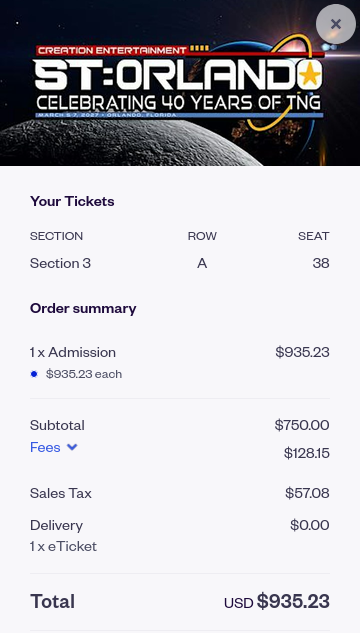Image resolution: width=360 pixels, height=633 pixels.
Task: Expand the Fees chevron arrow
Action: tap(72, 447)
